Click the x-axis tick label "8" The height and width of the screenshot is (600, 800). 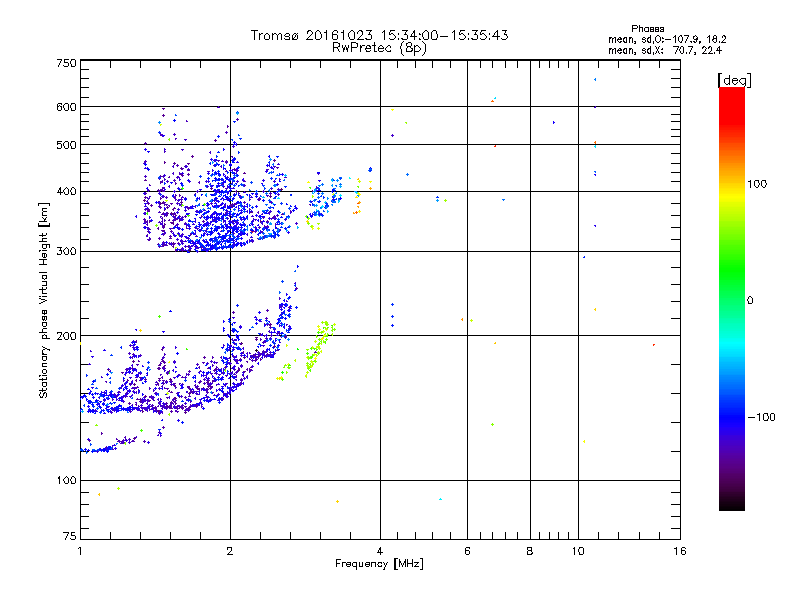530,551
